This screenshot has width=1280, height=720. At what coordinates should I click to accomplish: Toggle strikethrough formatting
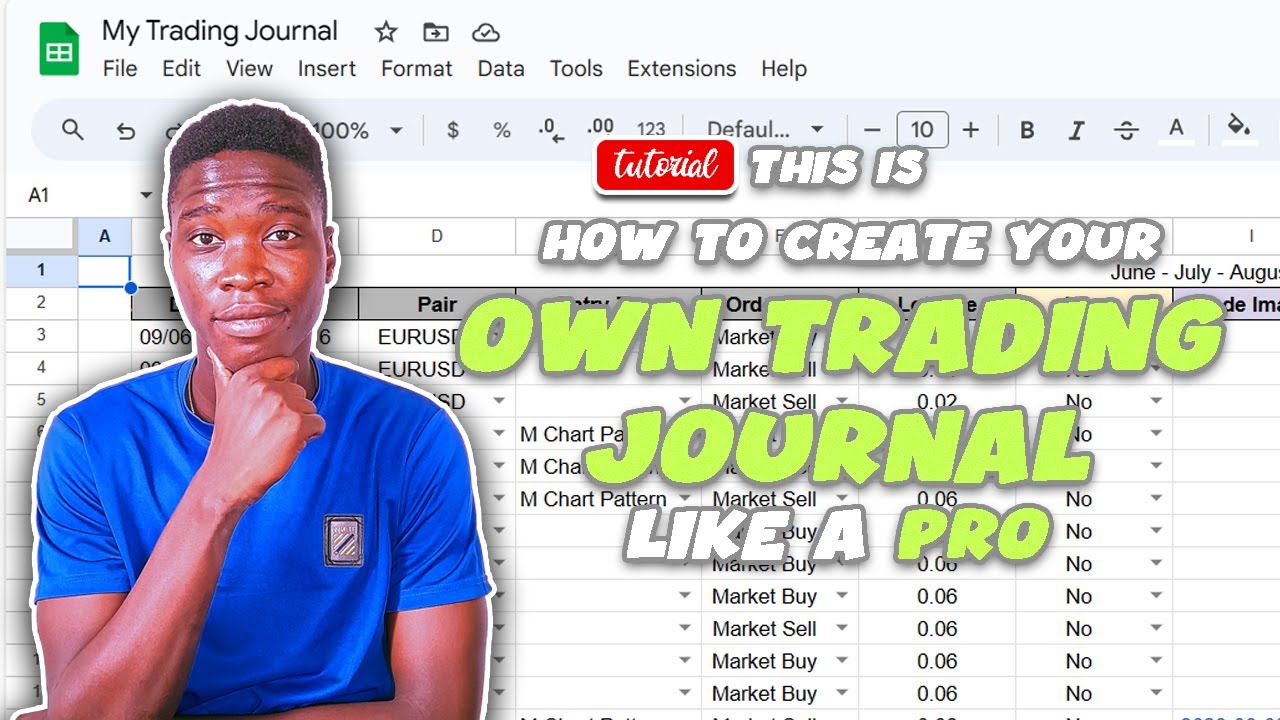[x=1126, y=130]
